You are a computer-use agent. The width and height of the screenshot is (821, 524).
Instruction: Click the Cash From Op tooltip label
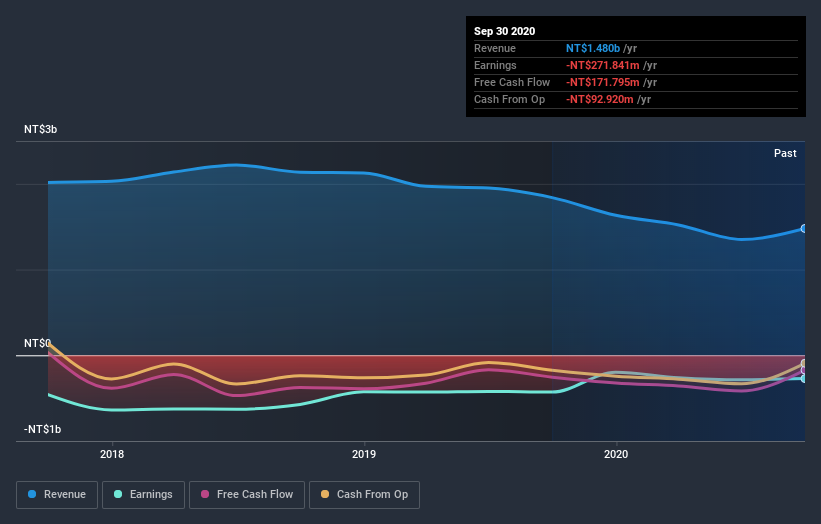click(509, 99)
